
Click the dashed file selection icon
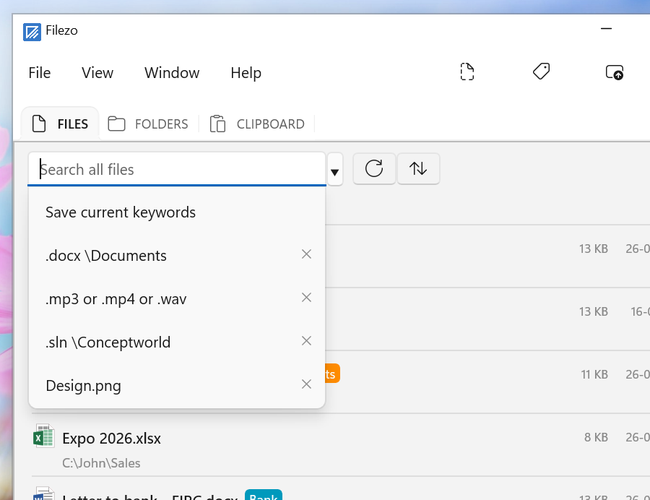click(467, 72)
